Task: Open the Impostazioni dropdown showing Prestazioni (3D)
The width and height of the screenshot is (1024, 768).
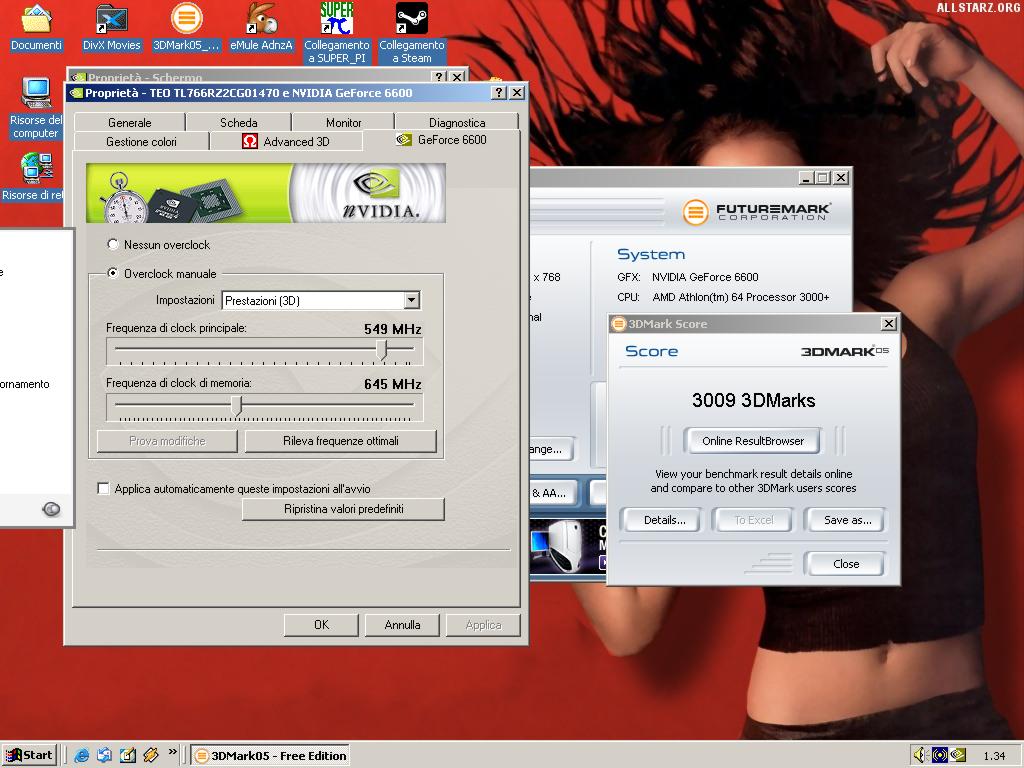Action: point(321,300)
